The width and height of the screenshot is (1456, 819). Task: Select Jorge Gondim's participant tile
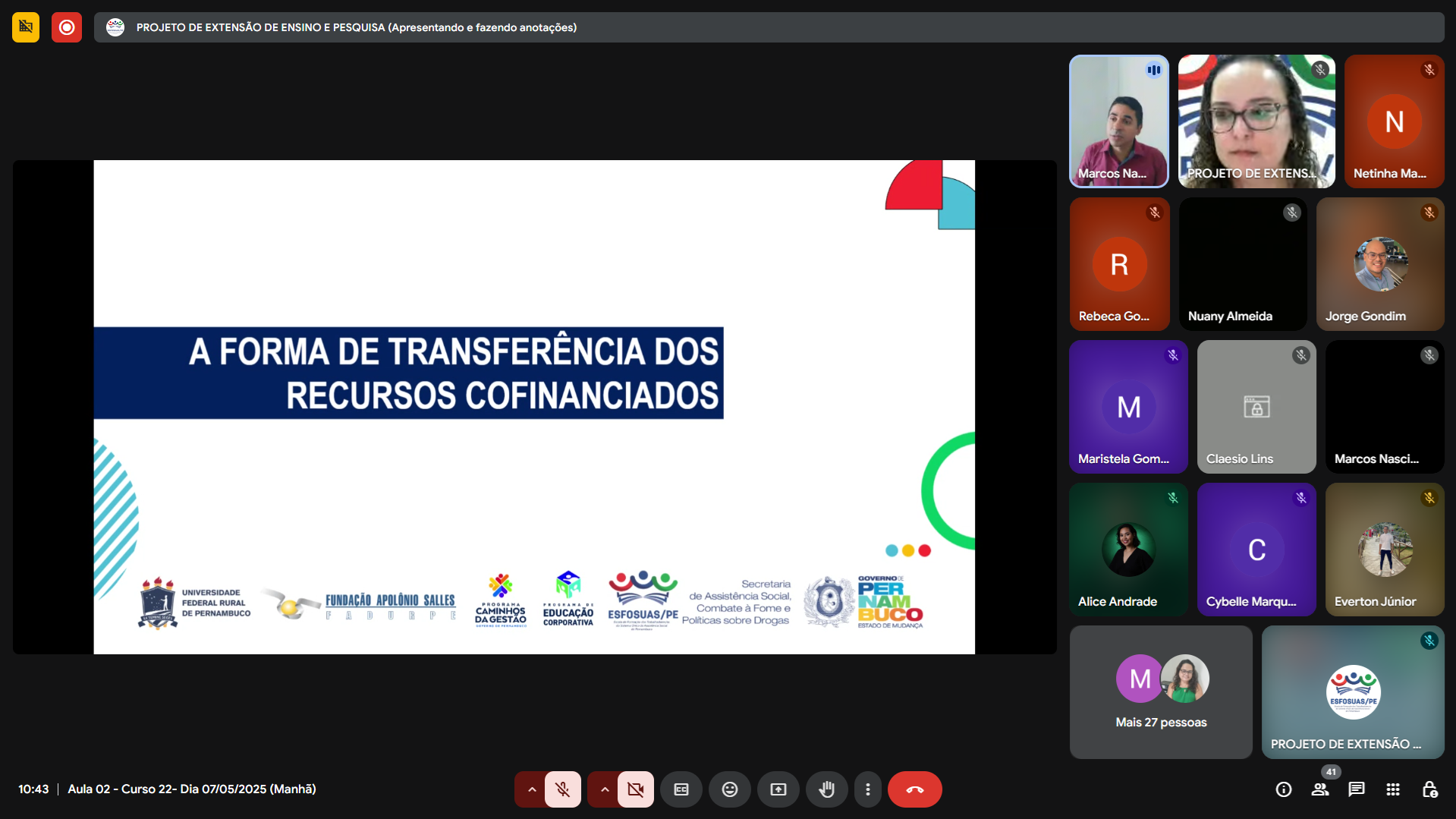1379,264
